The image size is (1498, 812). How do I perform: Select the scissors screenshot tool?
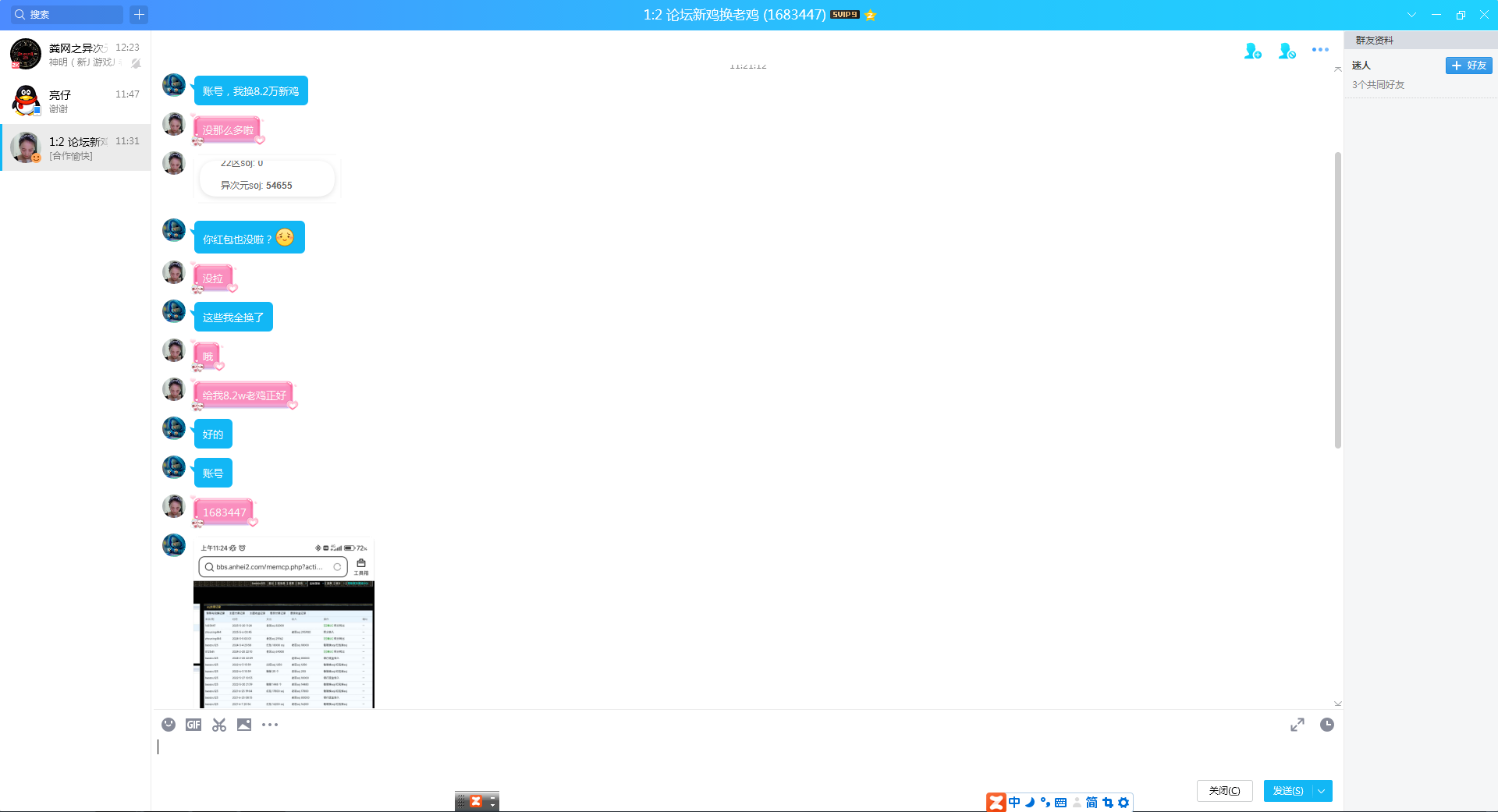pyautogui.click(x=219, y=725)
